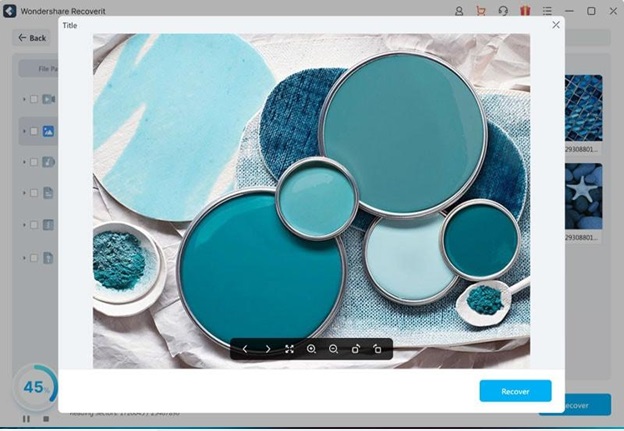Viewport: 624px width, 431px height.
Task: Tick the checkbox beside the photo file type
Action: click(34, 131)
